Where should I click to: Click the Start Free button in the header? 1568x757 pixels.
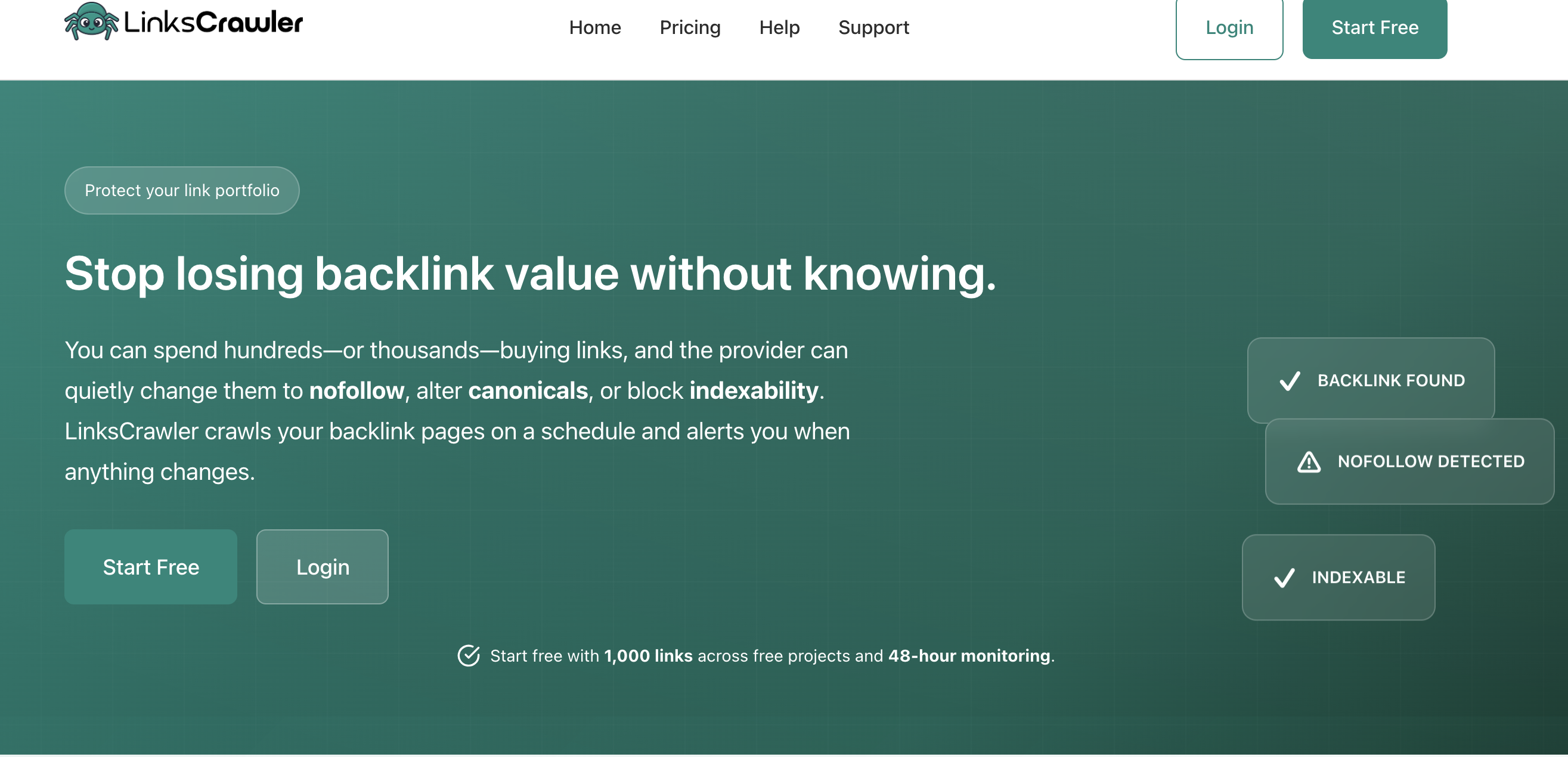pyautogui.click(x=1374, y=27)
